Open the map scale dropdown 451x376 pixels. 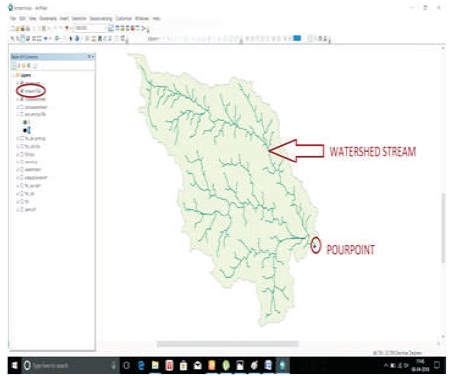pos(107,28)
